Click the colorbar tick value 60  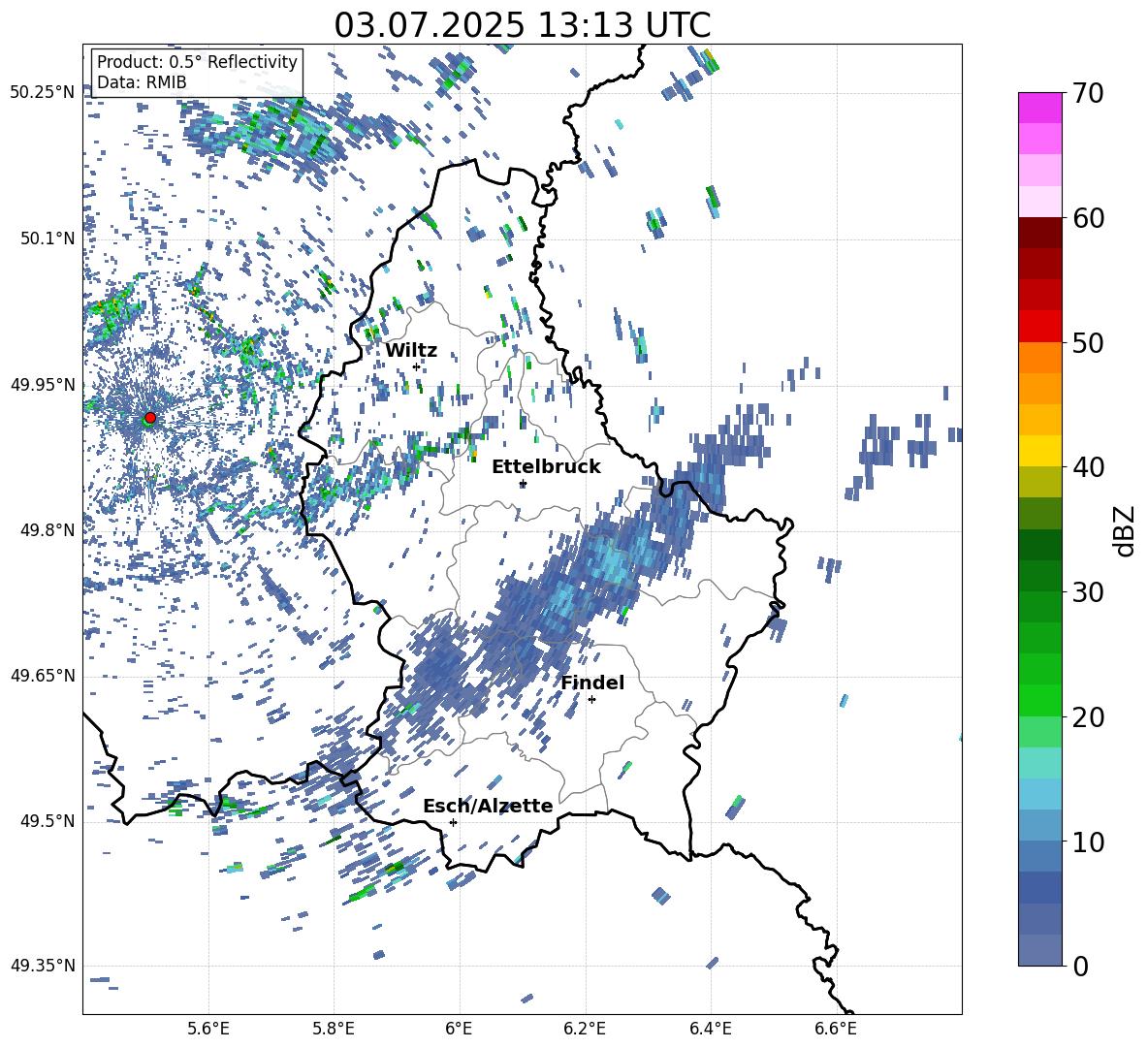tap(1088, 218)
